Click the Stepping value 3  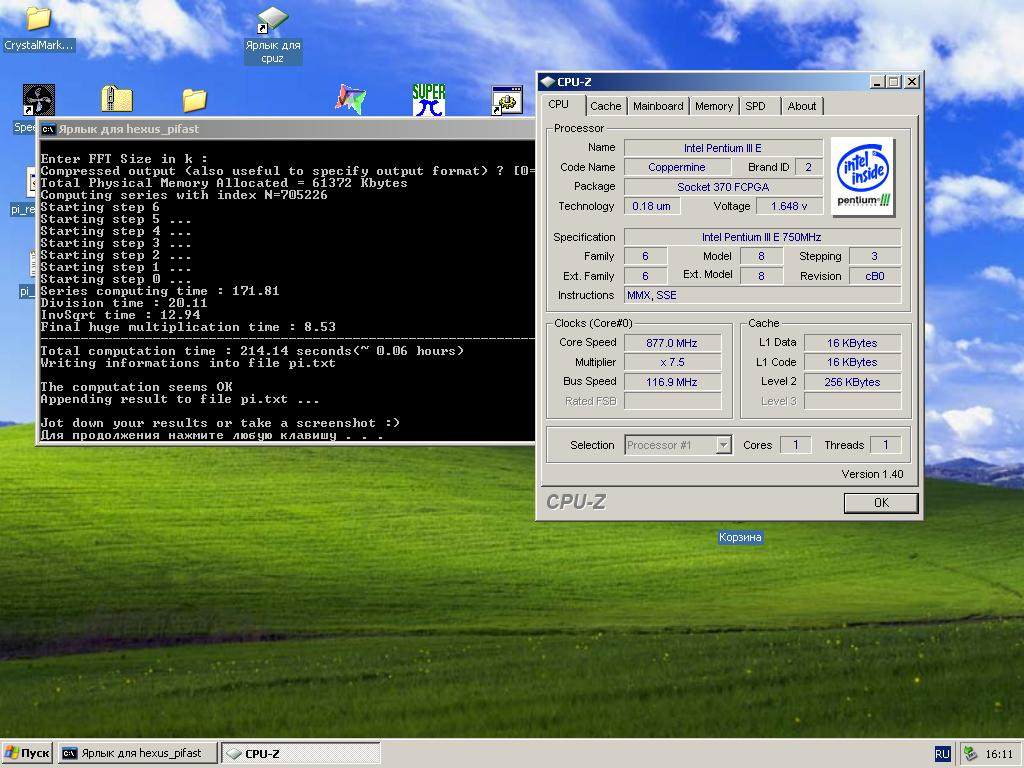pos(874,256)
